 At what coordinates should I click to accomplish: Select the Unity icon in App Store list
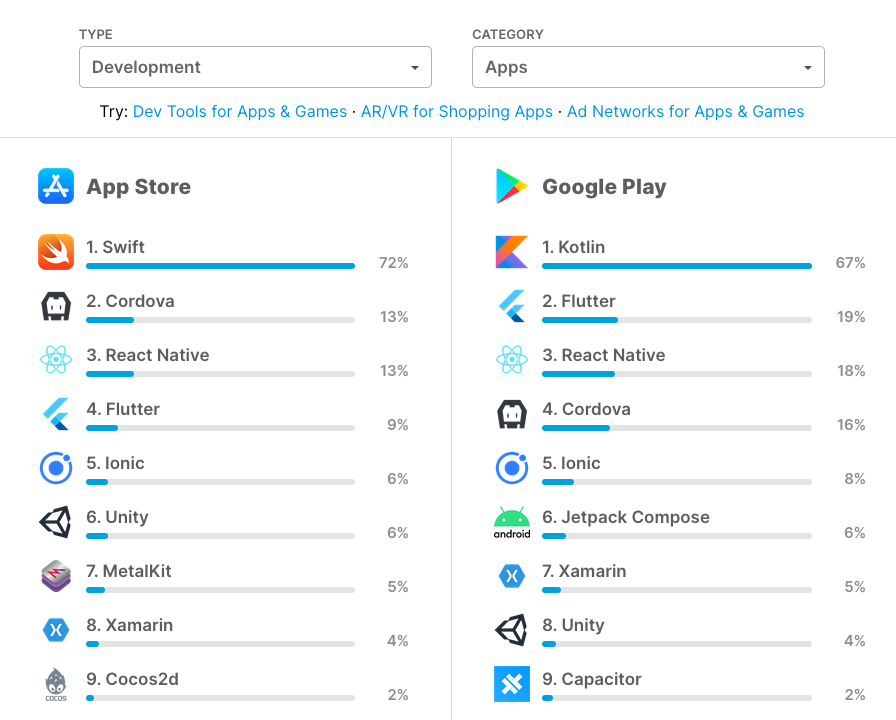pos(56,522)
